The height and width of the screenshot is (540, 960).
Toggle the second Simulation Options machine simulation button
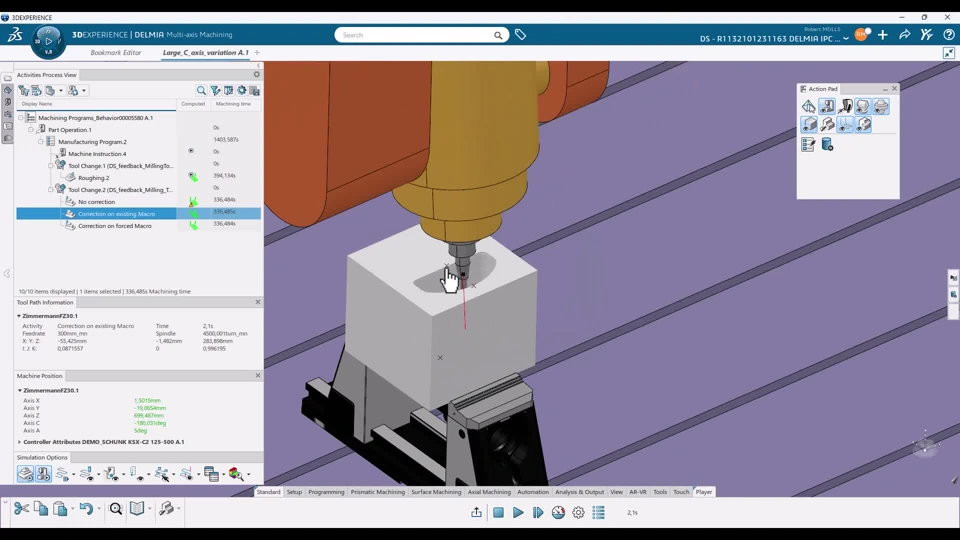[43, 474]
